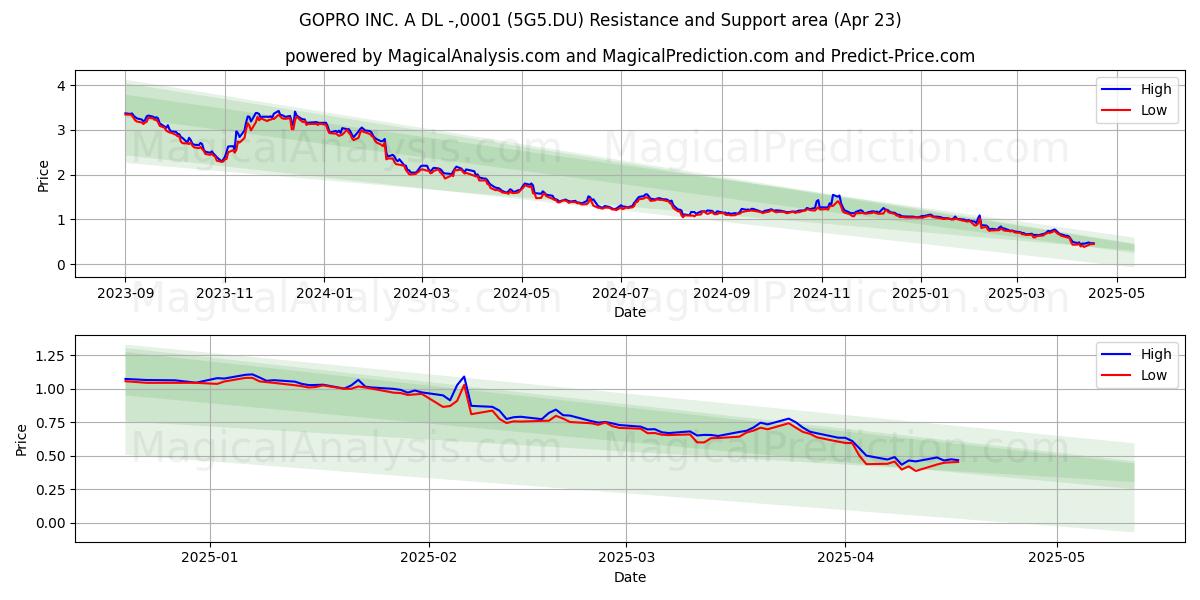
Task: Click the 2025-03 tick label on bottom chart
Action: pos(627,558)
